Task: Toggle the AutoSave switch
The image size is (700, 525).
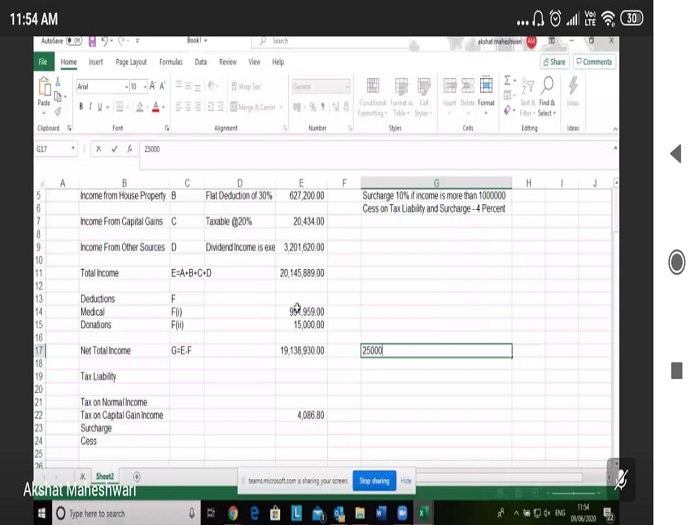Action: pos(74,41)
